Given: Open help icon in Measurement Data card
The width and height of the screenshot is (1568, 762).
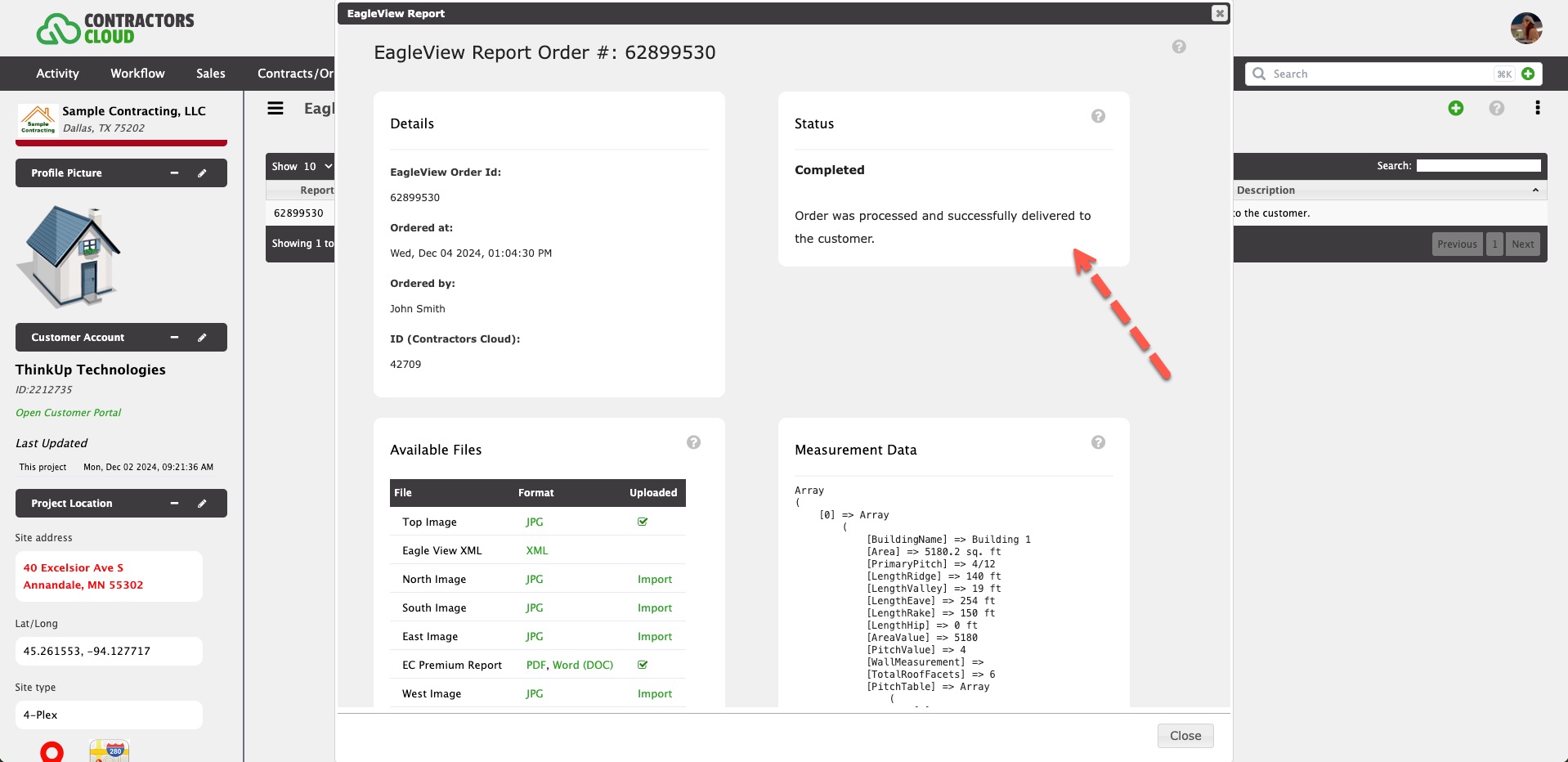Looking at the screenshot, I should click(x=1098, y=442).
